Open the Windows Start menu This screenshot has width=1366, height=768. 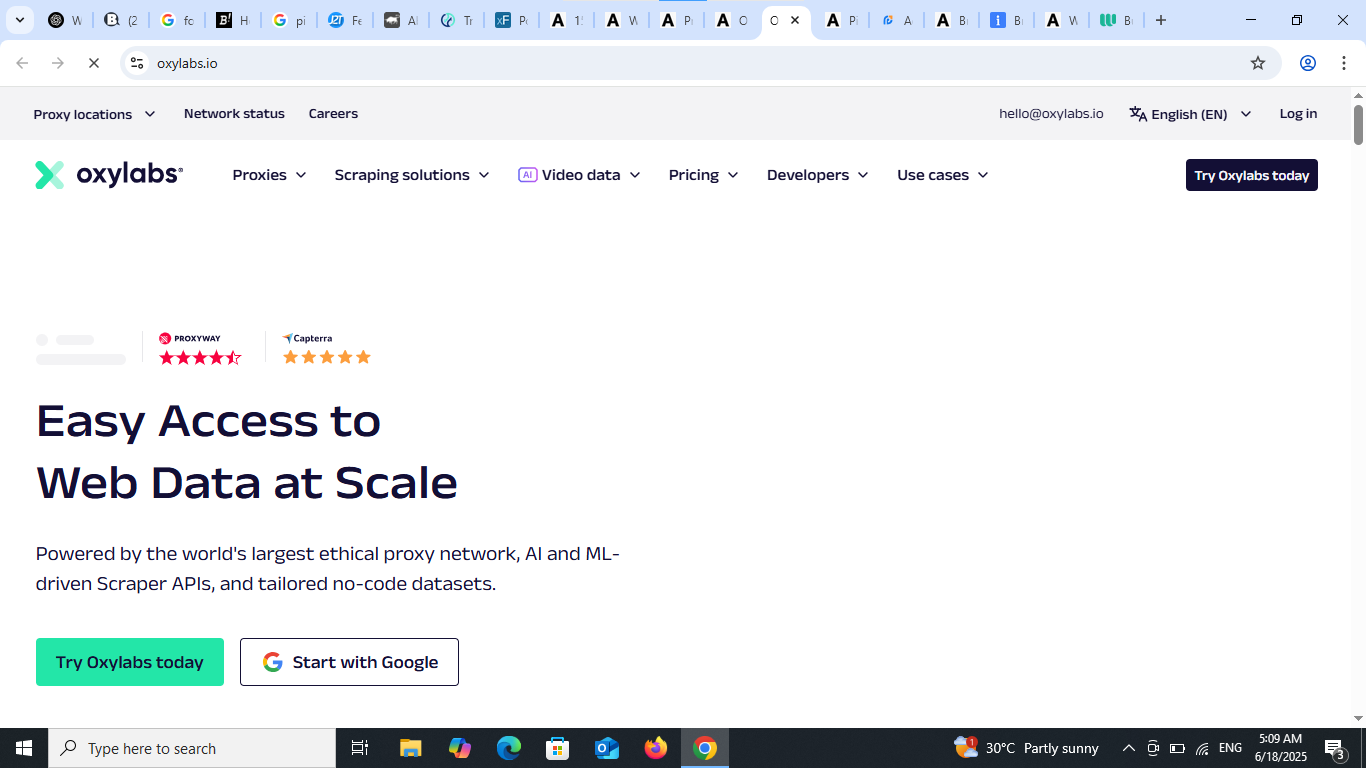pyautogui.click(x=24, y=748)
